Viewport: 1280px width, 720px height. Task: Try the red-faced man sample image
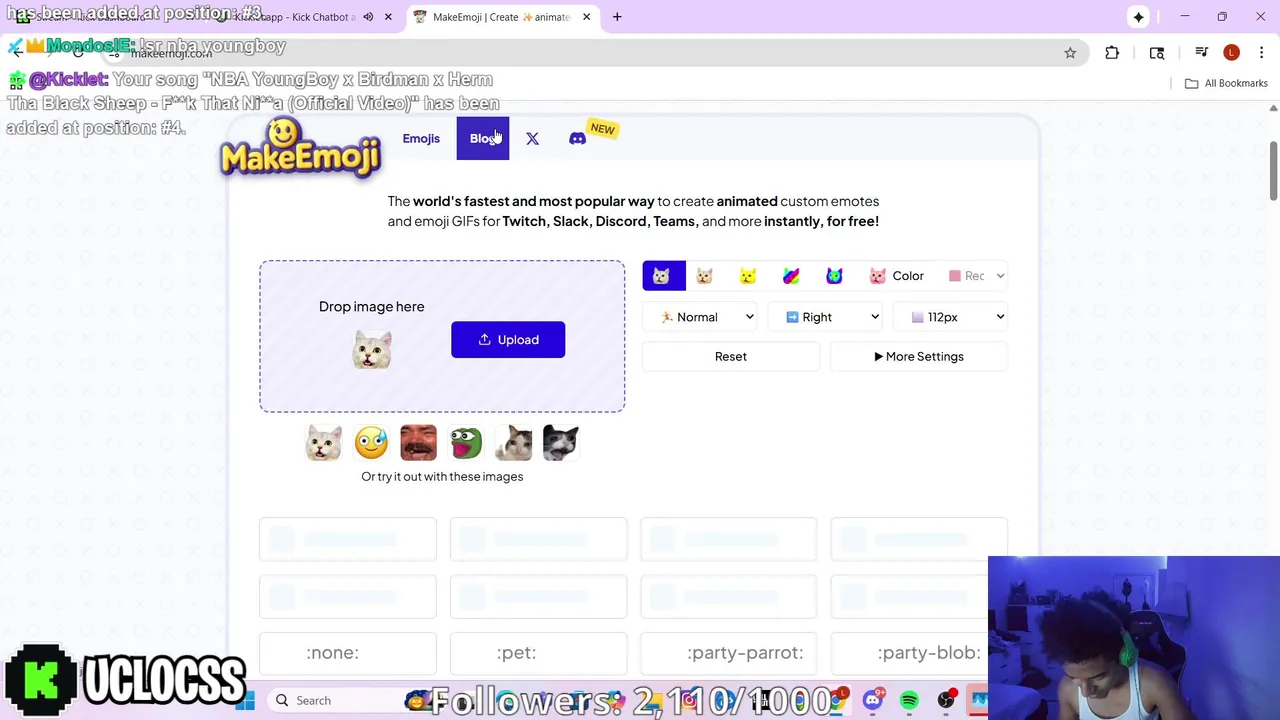(x=418, y=443)
